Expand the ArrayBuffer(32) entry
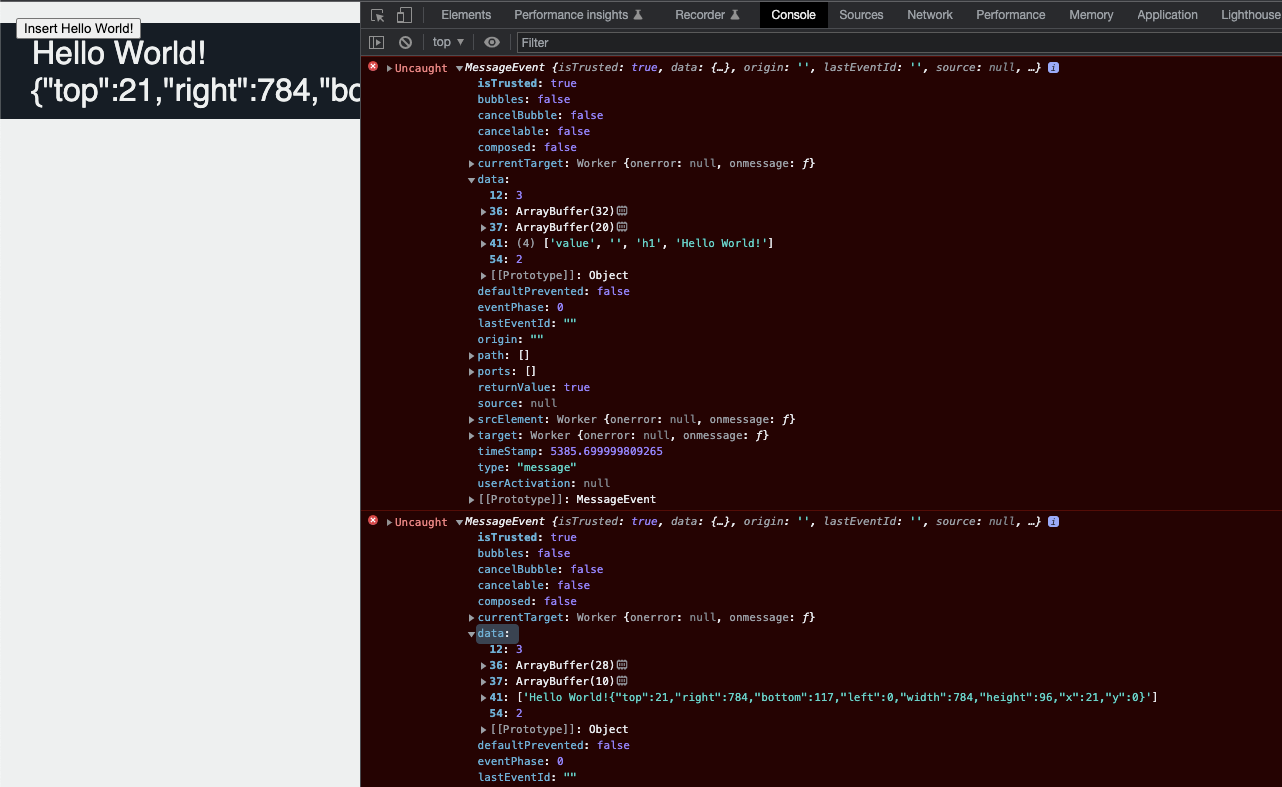The height and width of the screenshot is (787, 1282). coord(484,212)
